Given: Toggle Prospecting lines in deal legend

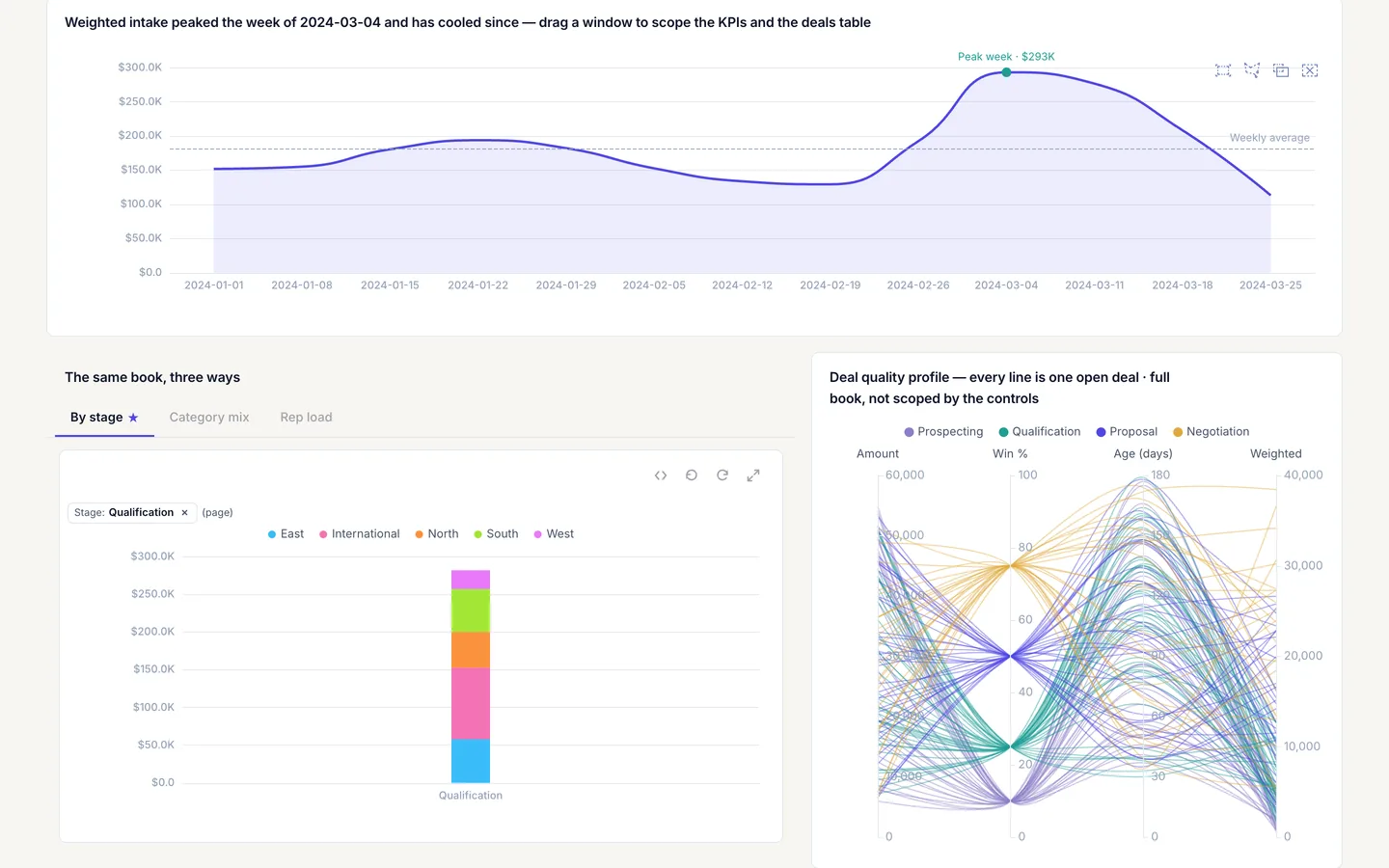Looking at the screenshot, I should pyautogui.click(x=943, y=432).
